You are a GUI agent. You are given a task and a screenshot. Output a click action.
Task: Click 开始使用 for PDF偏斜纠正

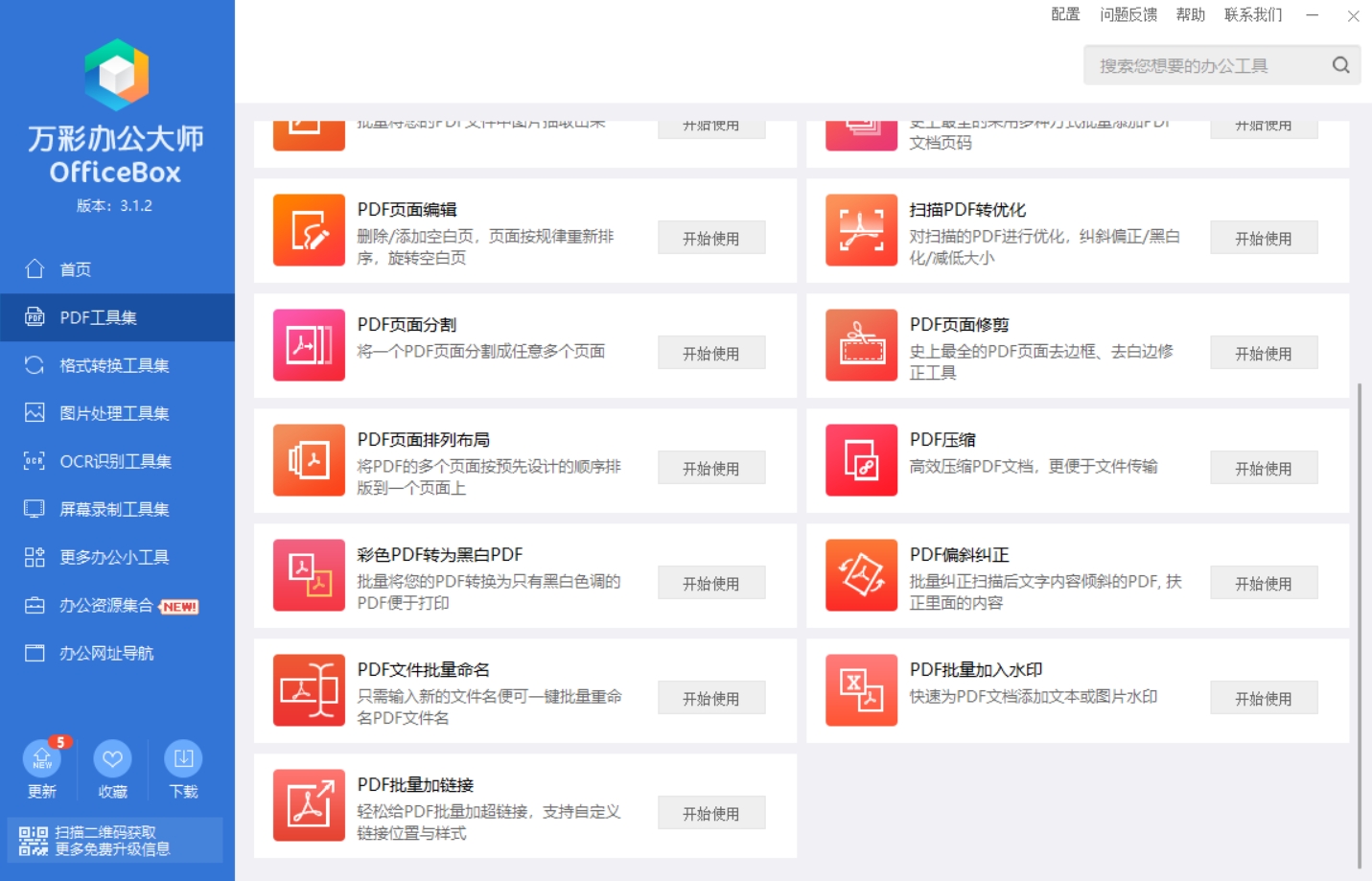click(1264, 583)
